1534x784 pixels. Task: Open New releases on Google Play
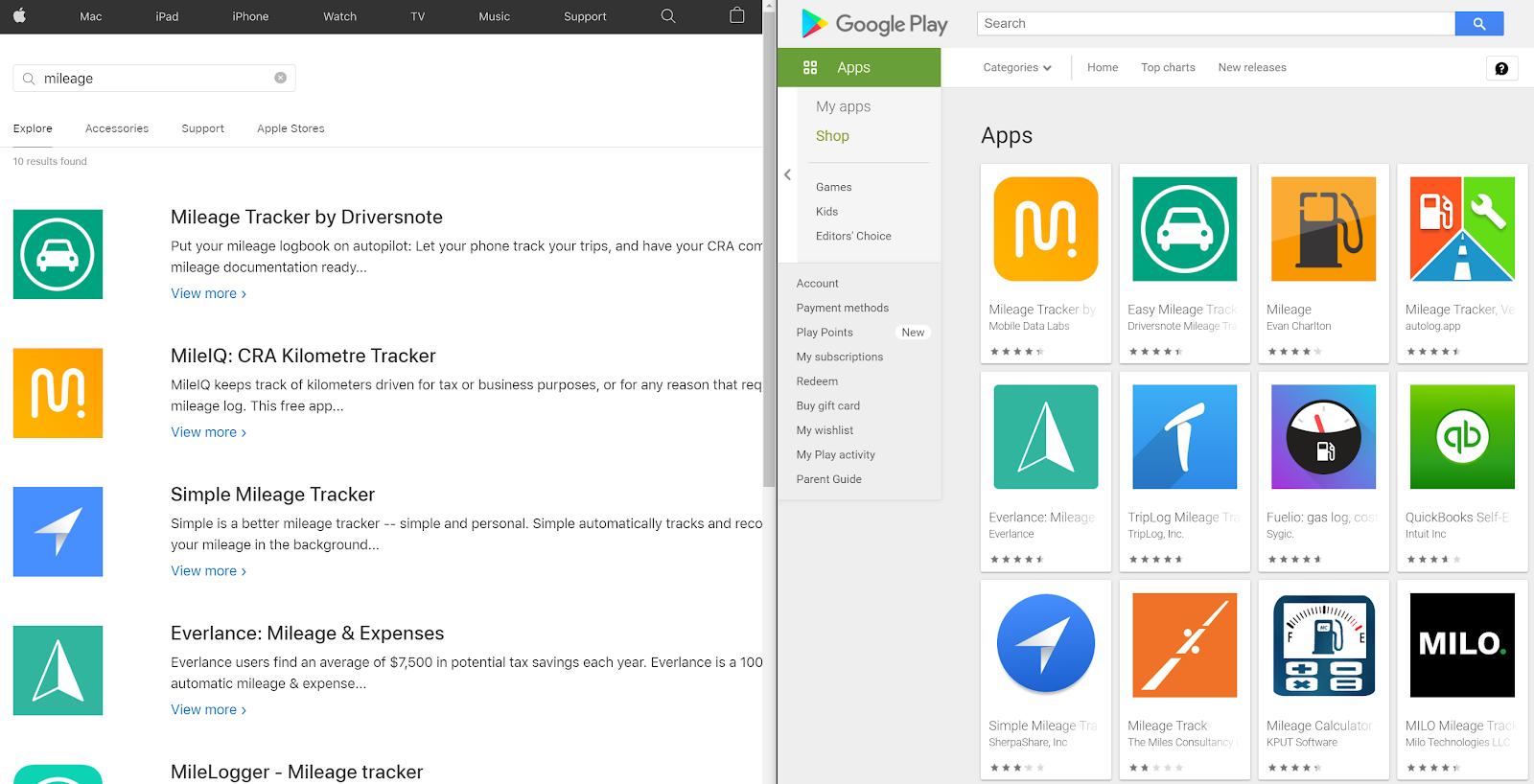tap(1252, 68)
